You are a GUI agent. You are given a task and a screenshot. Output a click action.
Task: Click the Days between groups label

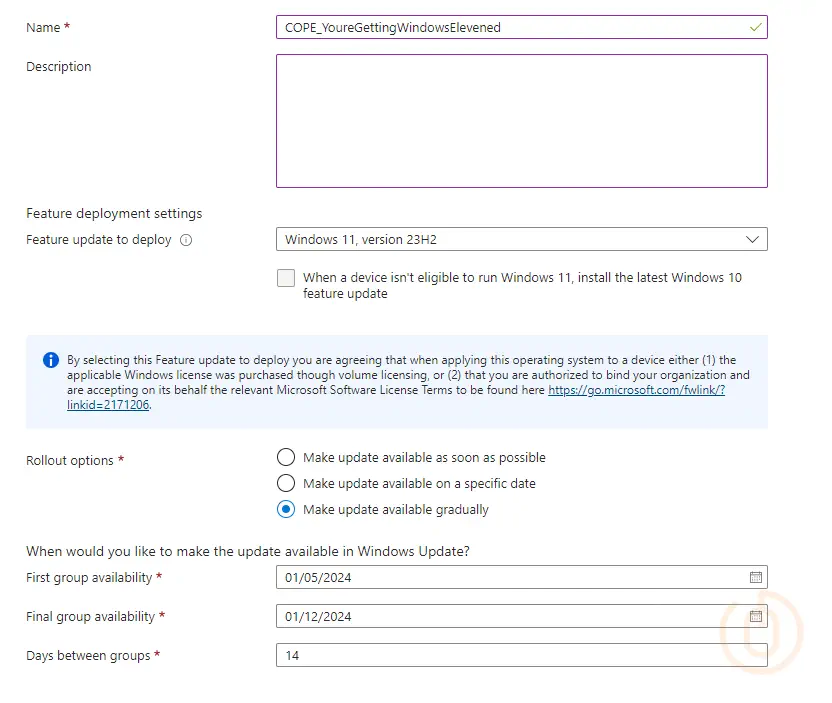pyautogui.click(x=88, y=656)
